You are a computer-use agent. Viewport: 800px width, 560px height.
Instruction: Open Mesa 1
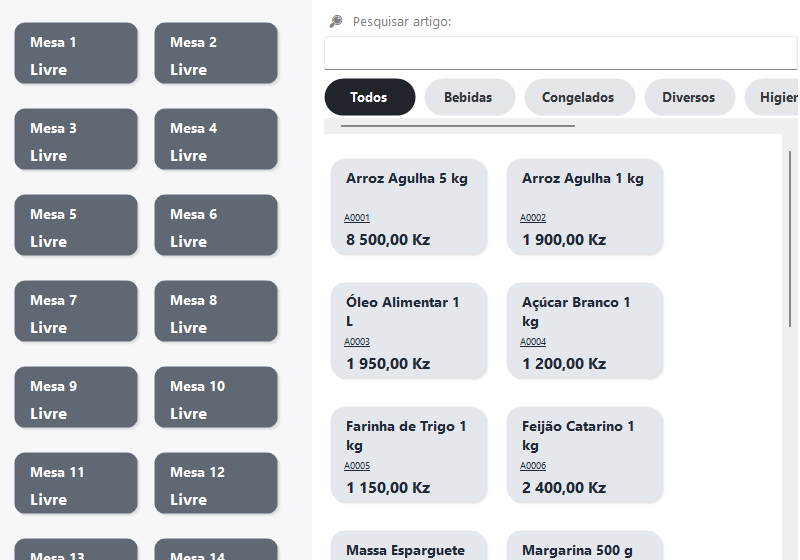[x=76, y=53]
